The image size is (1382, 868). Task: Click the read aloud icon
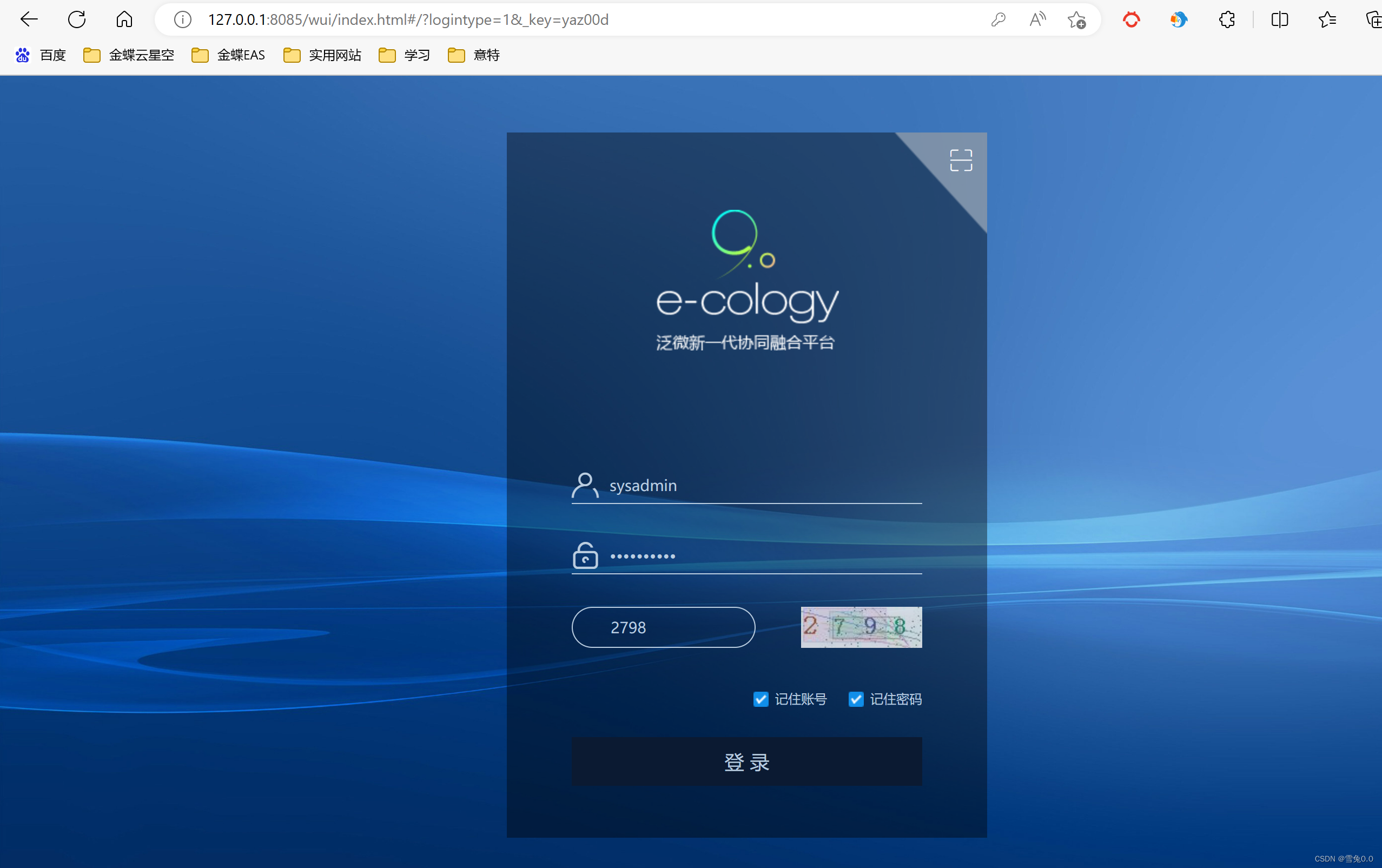click(x=1037, y=19)
